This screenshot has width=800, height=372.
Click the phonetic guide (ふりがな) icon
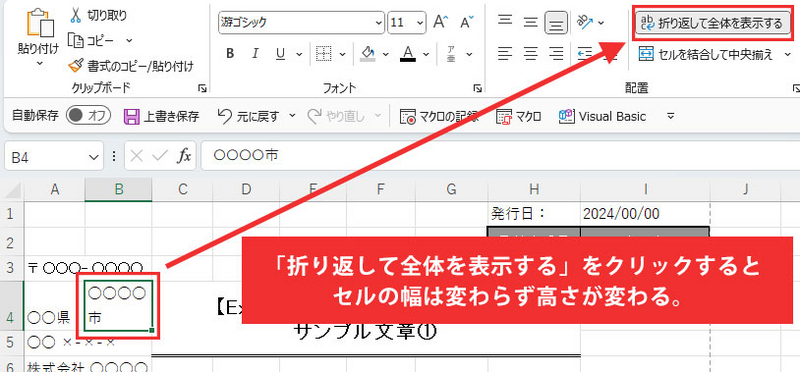[451, 53]
